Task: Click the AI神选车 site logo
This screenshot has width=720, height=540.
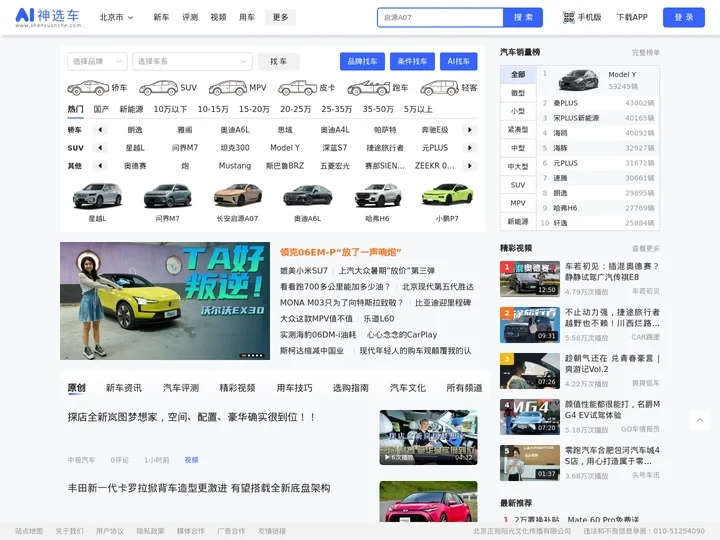Action: tap(48, 17)
